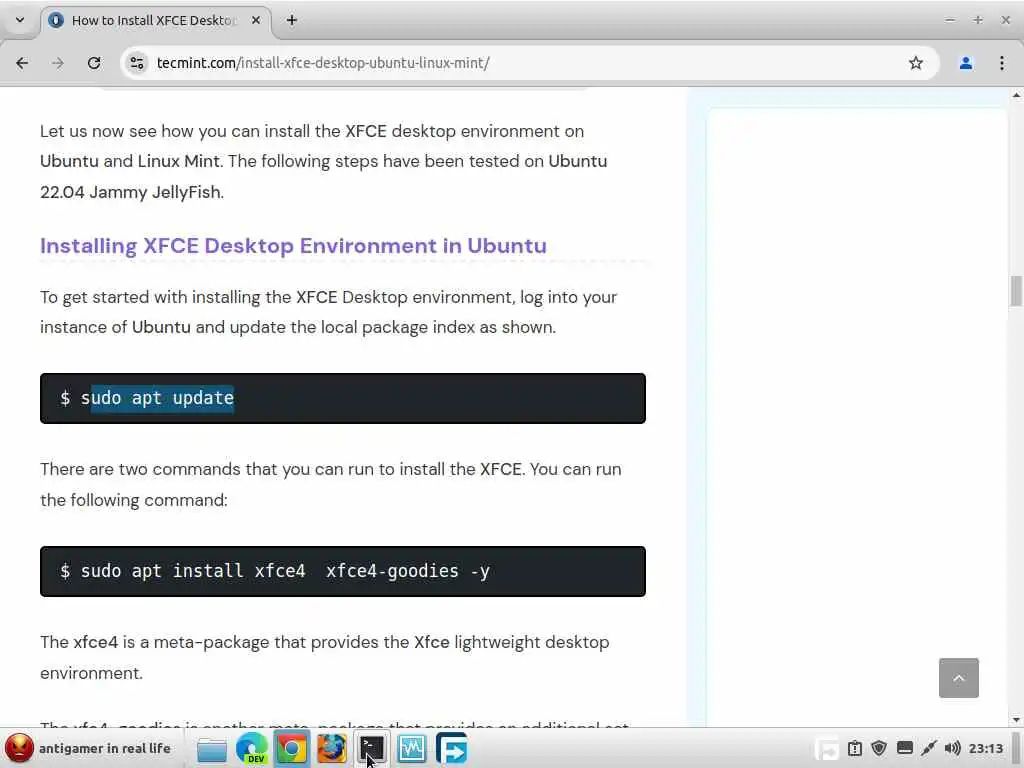Viewport: 1024px width, 768px height.
Task: Reload the tecmint.com page
Action: (94, 63)
